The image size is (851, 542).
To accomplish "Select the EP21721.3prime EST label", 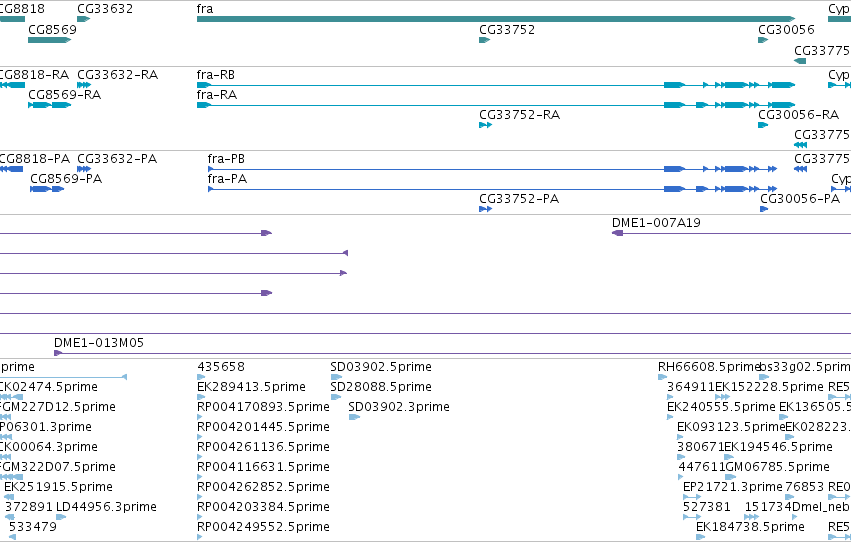I will [x=733, y=487].
